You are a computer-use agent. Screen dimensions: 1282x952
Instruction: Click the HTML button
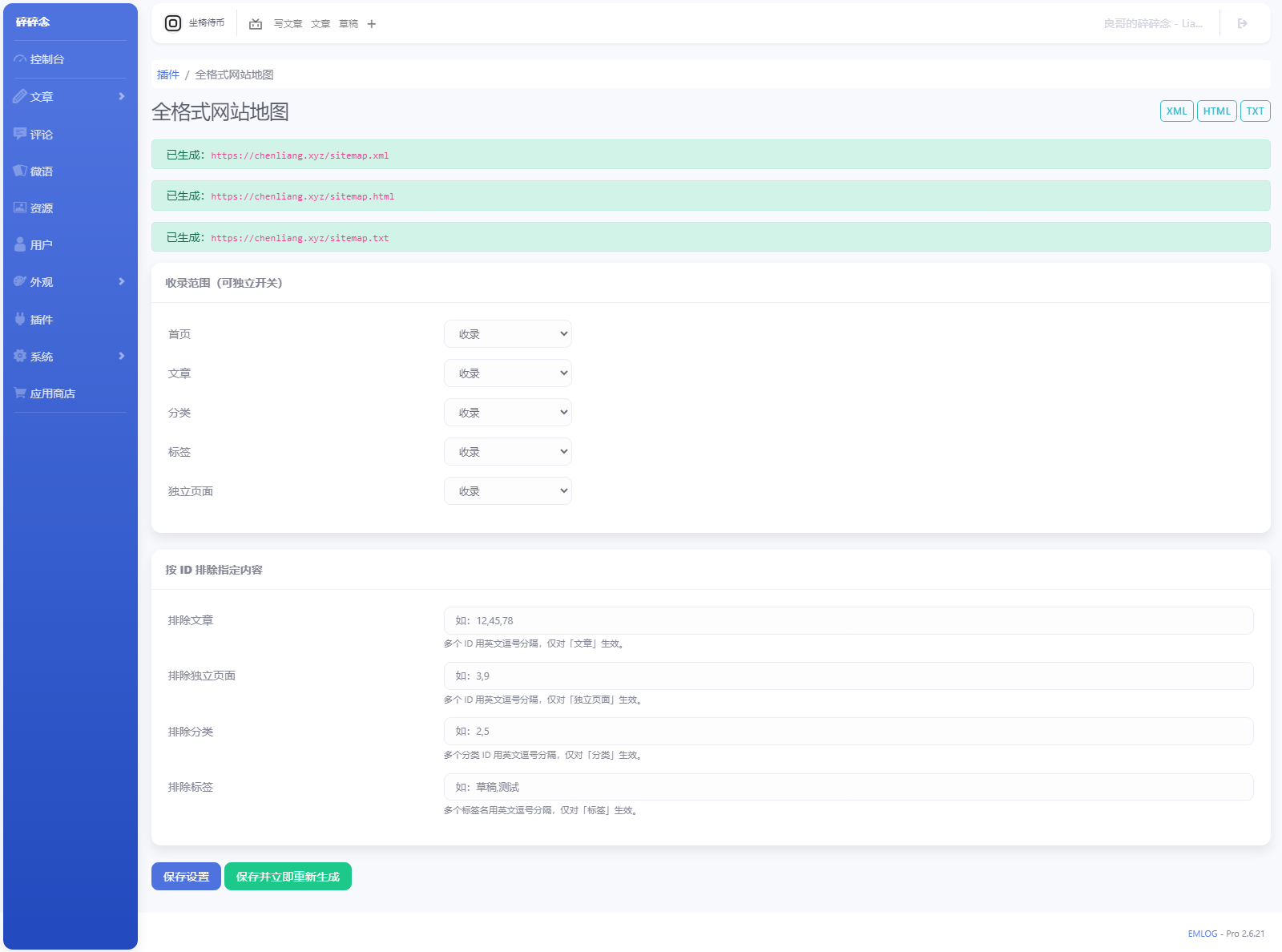click(1217, 111)
